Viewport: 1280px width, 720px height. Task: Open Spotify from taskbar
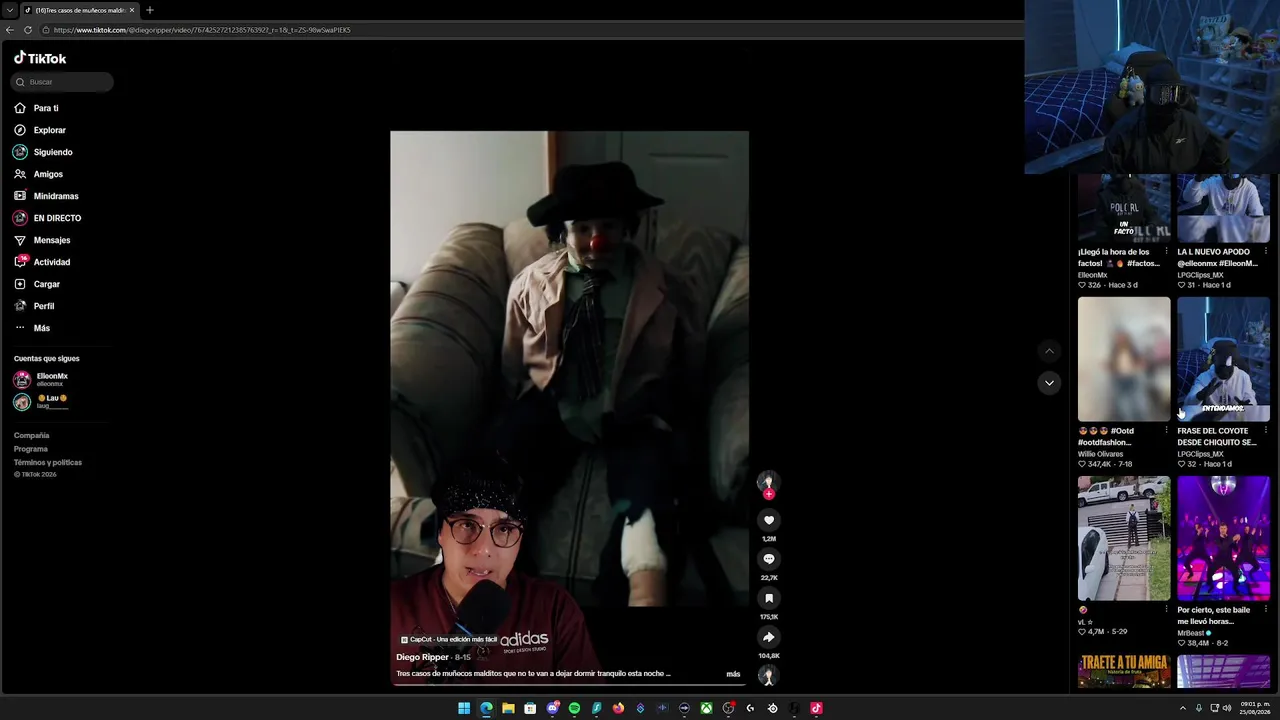click(574, 708)
